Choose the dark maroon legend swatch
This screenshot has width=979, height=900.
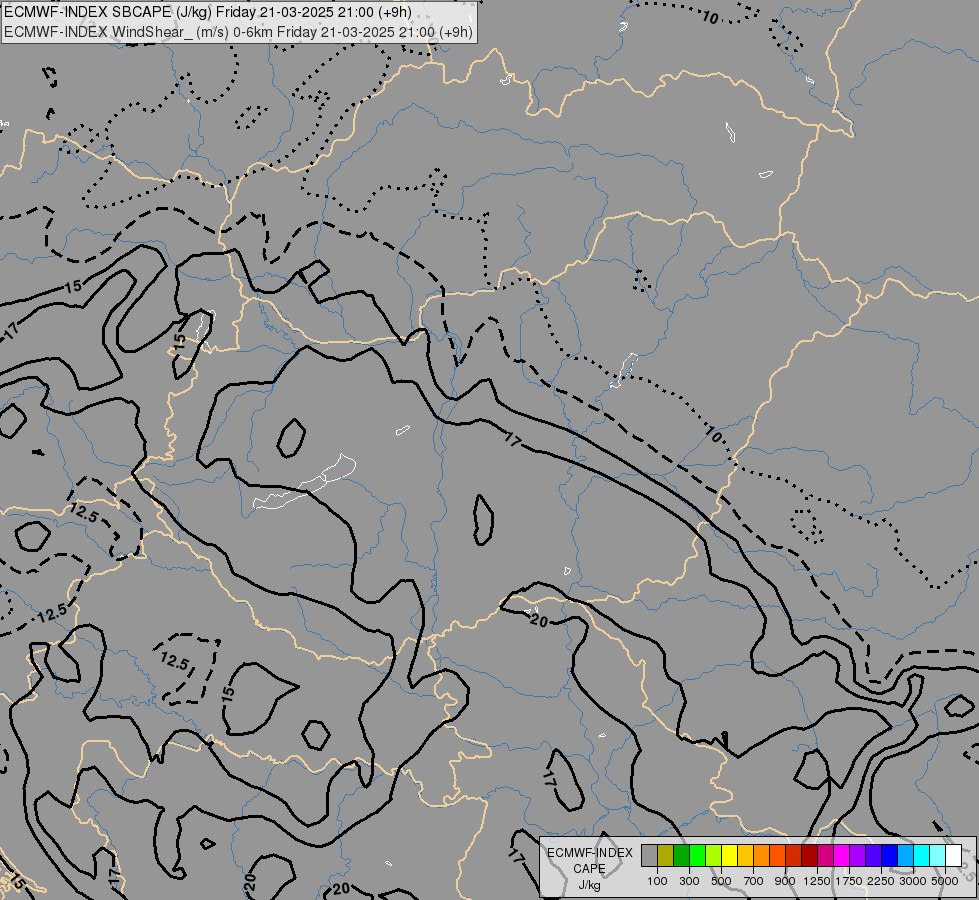coord(809,855)
